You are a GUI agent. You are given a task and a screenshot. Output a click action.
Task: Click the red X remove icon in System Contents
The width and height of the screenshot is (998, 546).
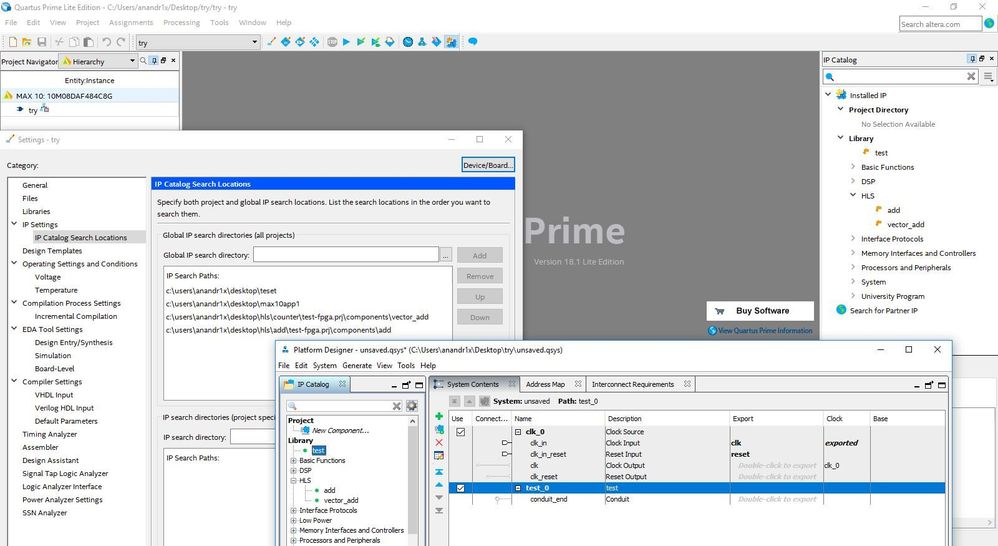pos(439,442)
